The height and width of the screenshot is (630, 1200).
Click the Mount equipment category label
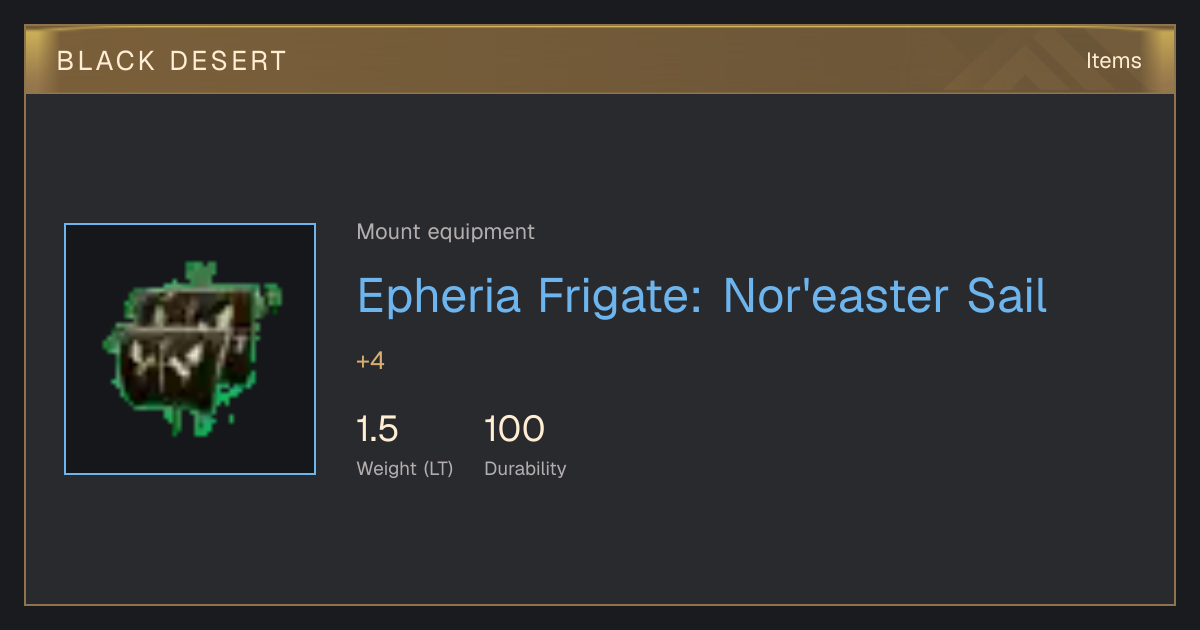click(x=445, y=232)
